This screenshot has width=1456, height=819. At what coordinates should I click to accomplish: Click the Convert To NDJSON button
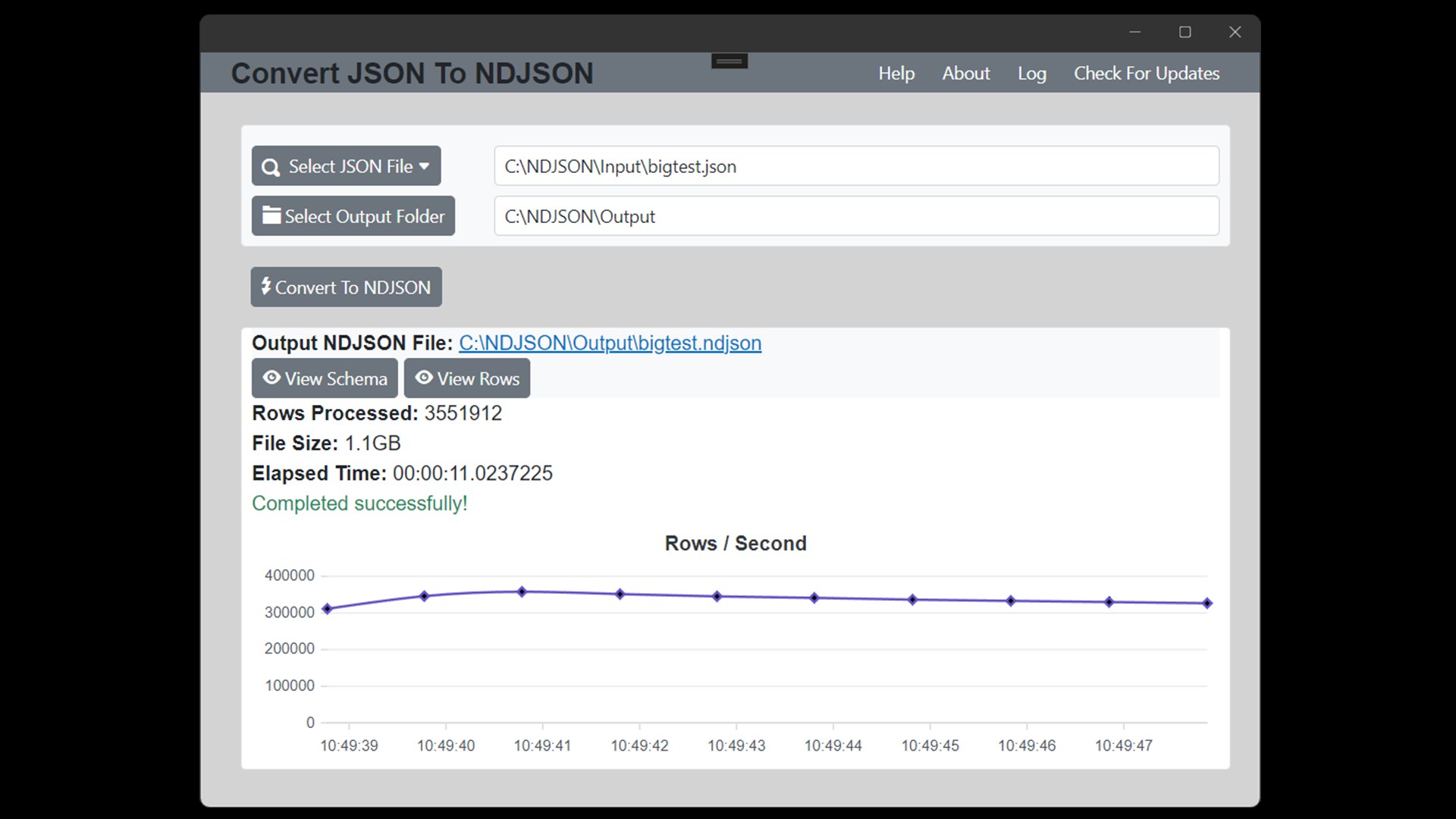click(347, 287)
